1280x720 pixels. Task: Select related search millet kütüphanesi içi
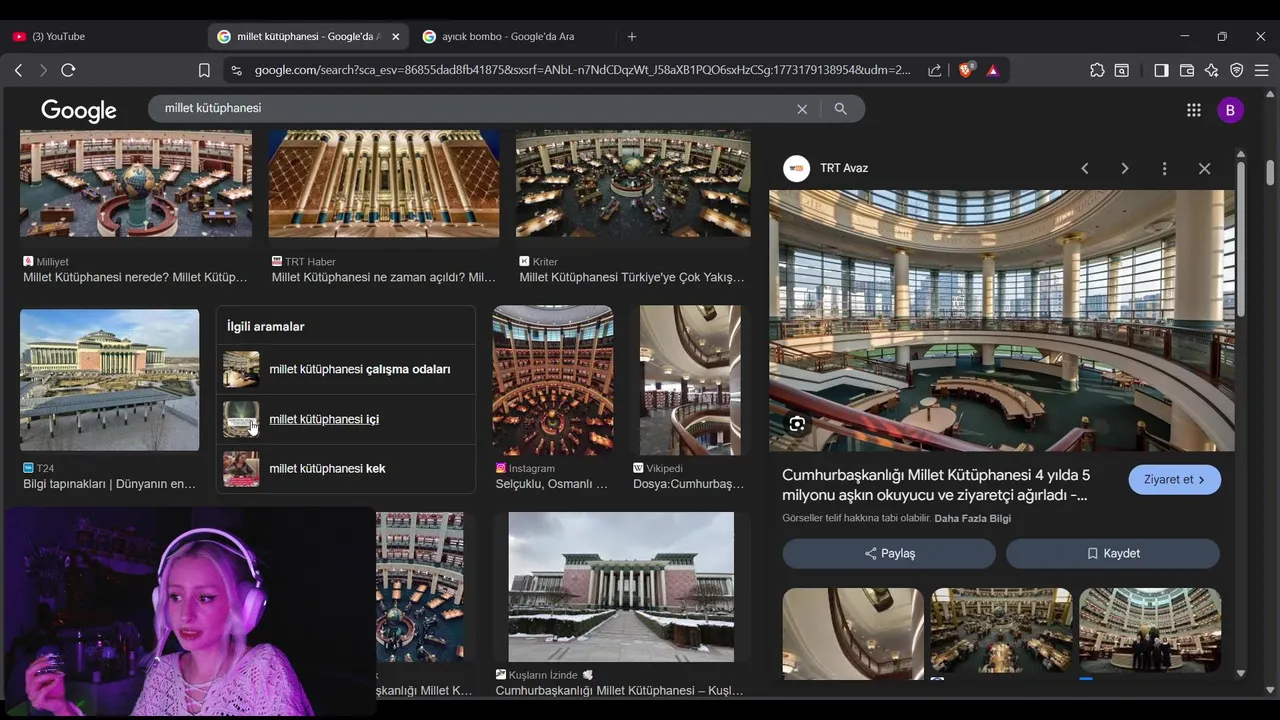(346, 419)
